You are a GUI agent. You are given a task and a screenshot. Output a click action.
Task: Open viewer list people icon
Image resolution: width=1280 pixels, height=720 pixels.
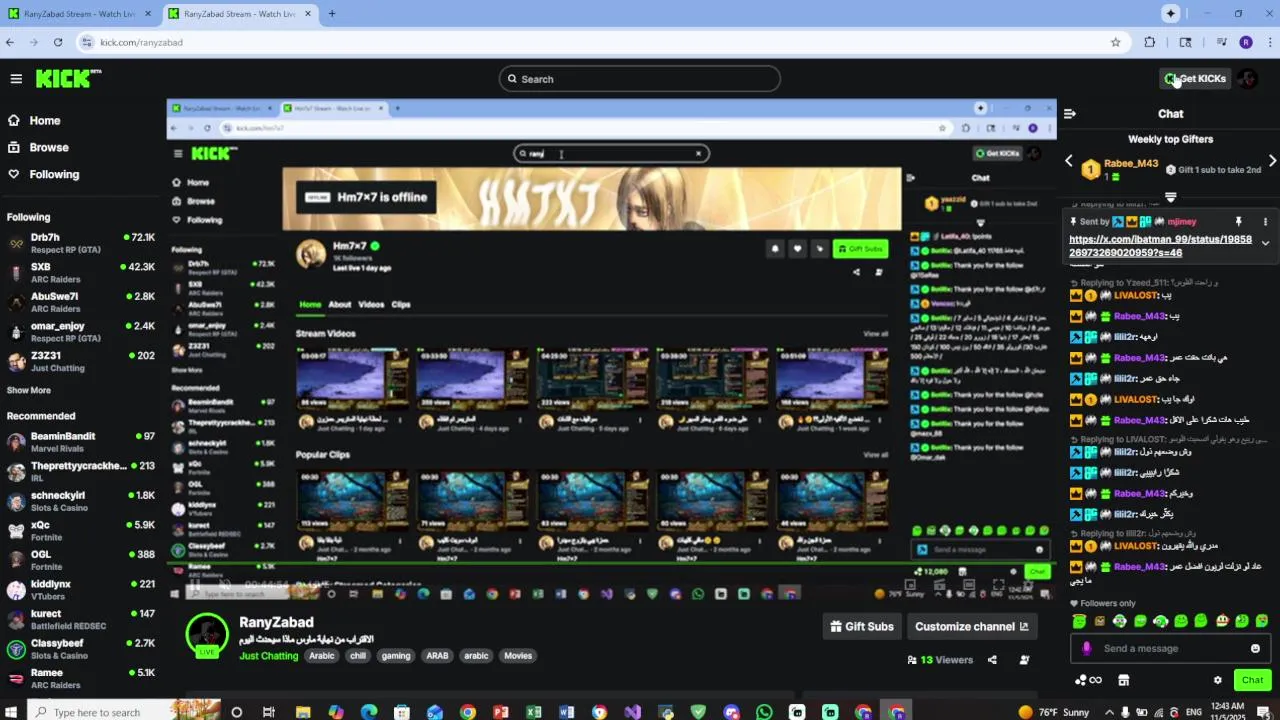(x=1024, y=660)
